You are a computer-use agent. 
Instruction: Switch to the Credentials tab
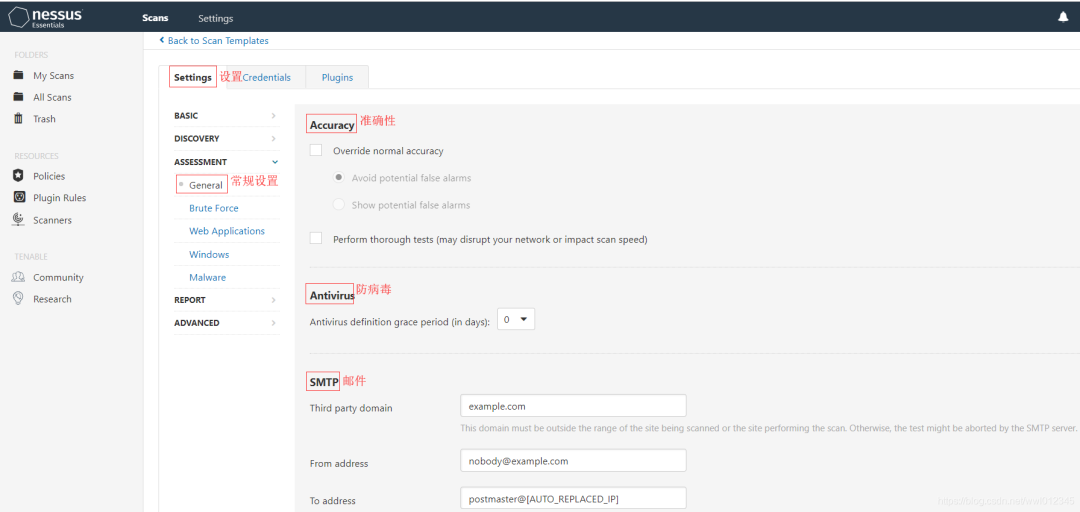tap(267, 77)
